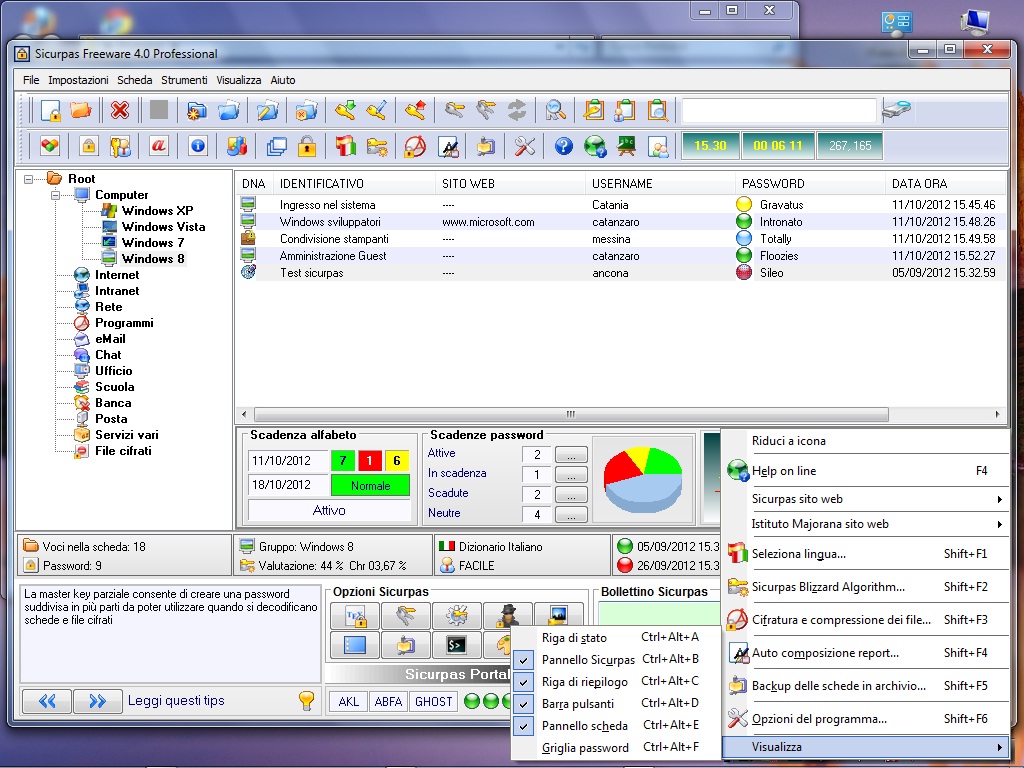Click the spy with lock button in Opzioni Sicurpas
The image size is (1024, 768).
pyautogui.click(x=507, y=615)
